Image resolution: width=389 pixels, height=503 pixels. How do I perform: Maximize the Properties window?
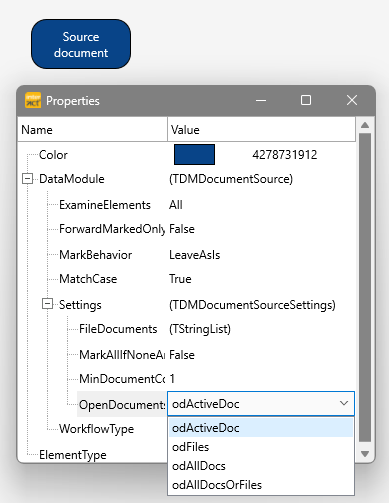(x=306, y=100)
